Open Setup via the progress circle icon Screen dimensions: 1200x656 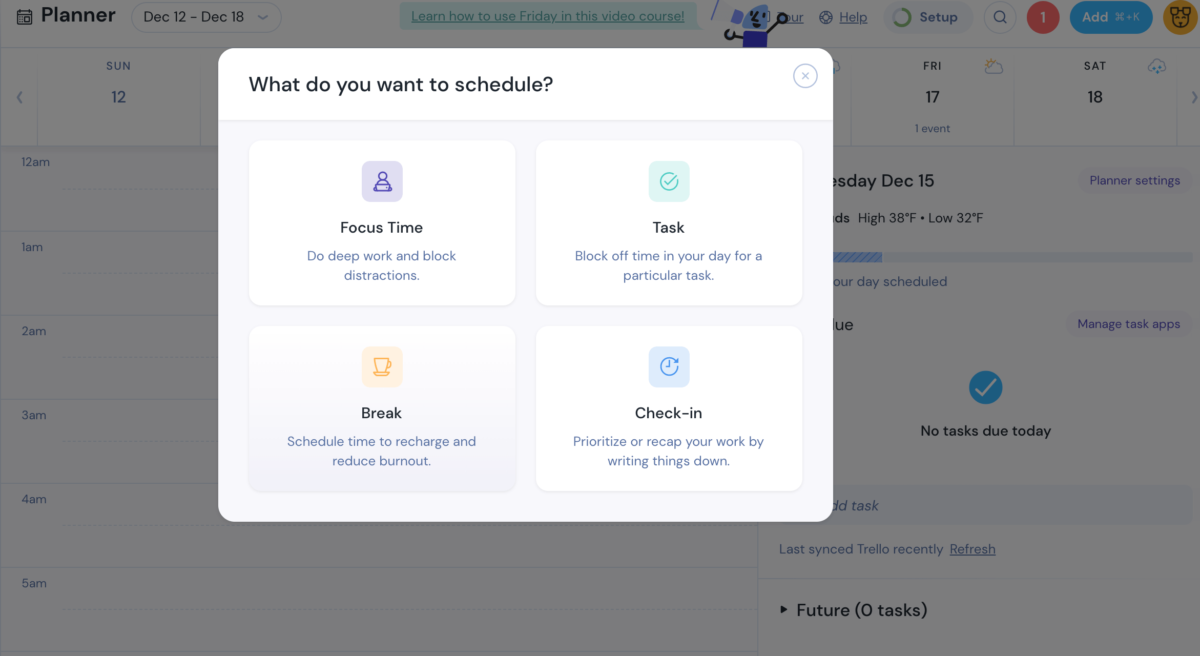(x=901, y=17)
